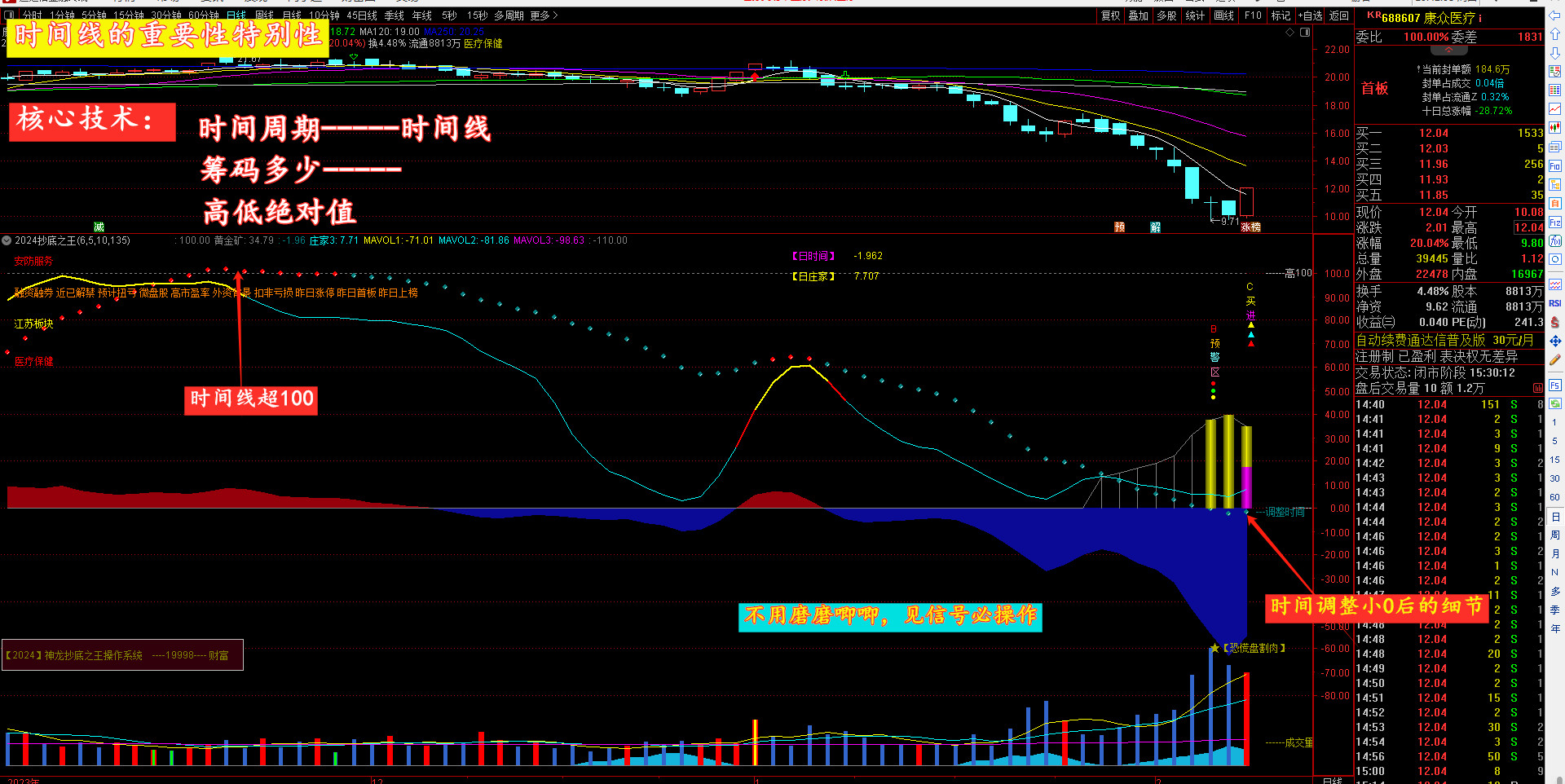Screen dimensions: 1565x784
Task: Select the 多周期 tab
Action: (x=507, y=15)
